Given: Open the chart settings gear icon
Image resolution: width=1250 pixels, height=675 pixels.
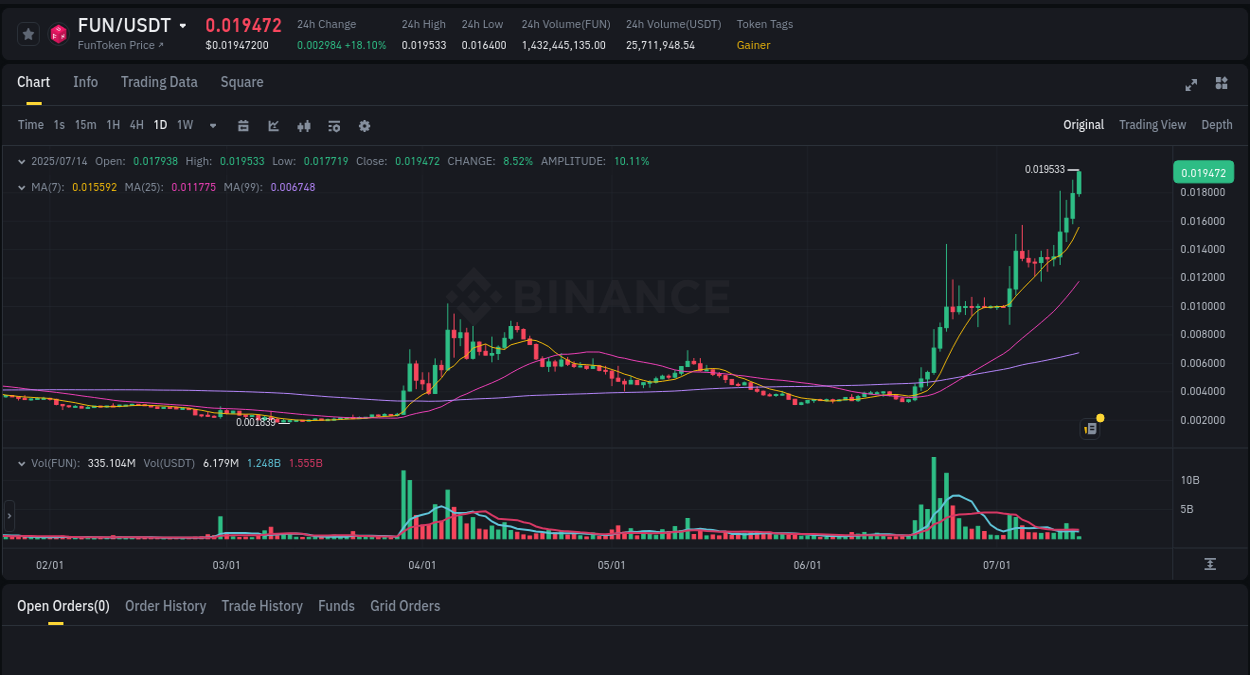Looking at the screenshot, I should tap(364, 125).
